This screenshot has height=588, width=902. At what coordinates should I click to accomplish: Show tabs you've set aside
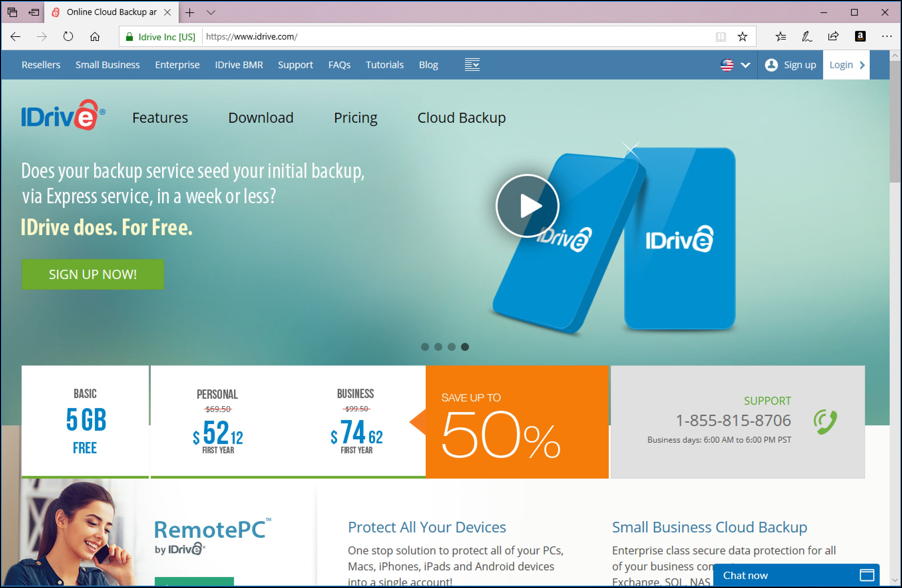click(12, 12)
